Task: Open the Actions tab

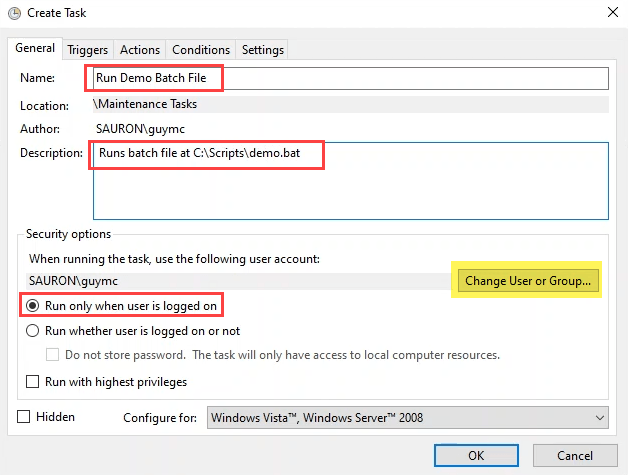Action: [140, 49]
